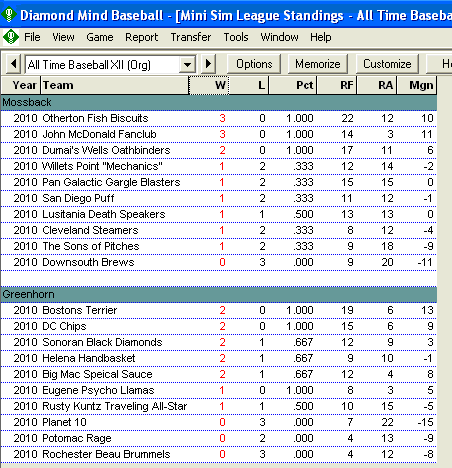452x468 pixels.
Task: Select the Helena Handbasket row
Action: [219, 358]
